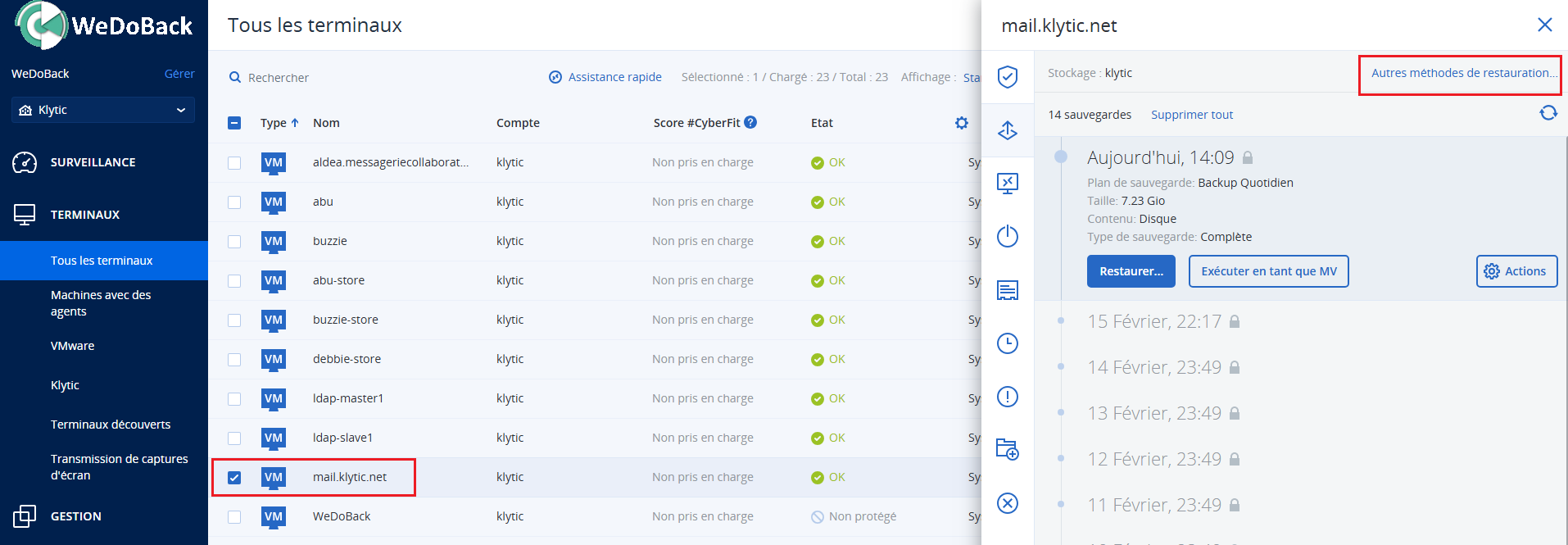Open Assistance rapide link
1568x545 pixels.
point(605,77)
